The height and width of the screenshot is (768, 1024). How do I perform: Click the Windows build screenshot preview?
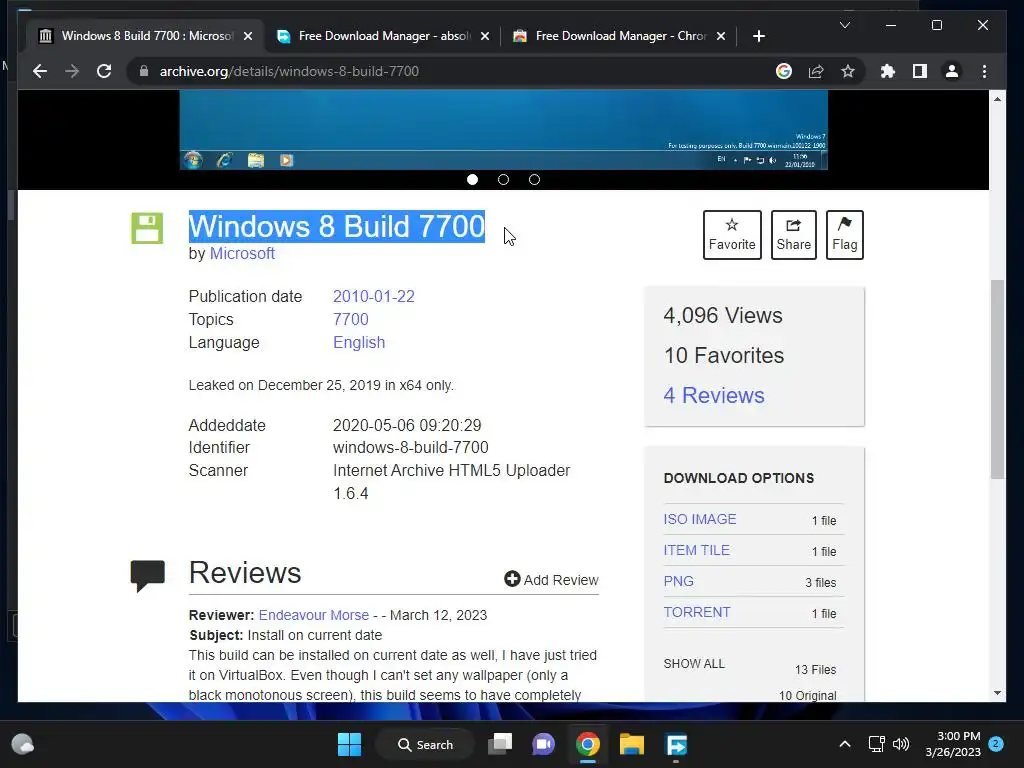[x=504, y=130]
